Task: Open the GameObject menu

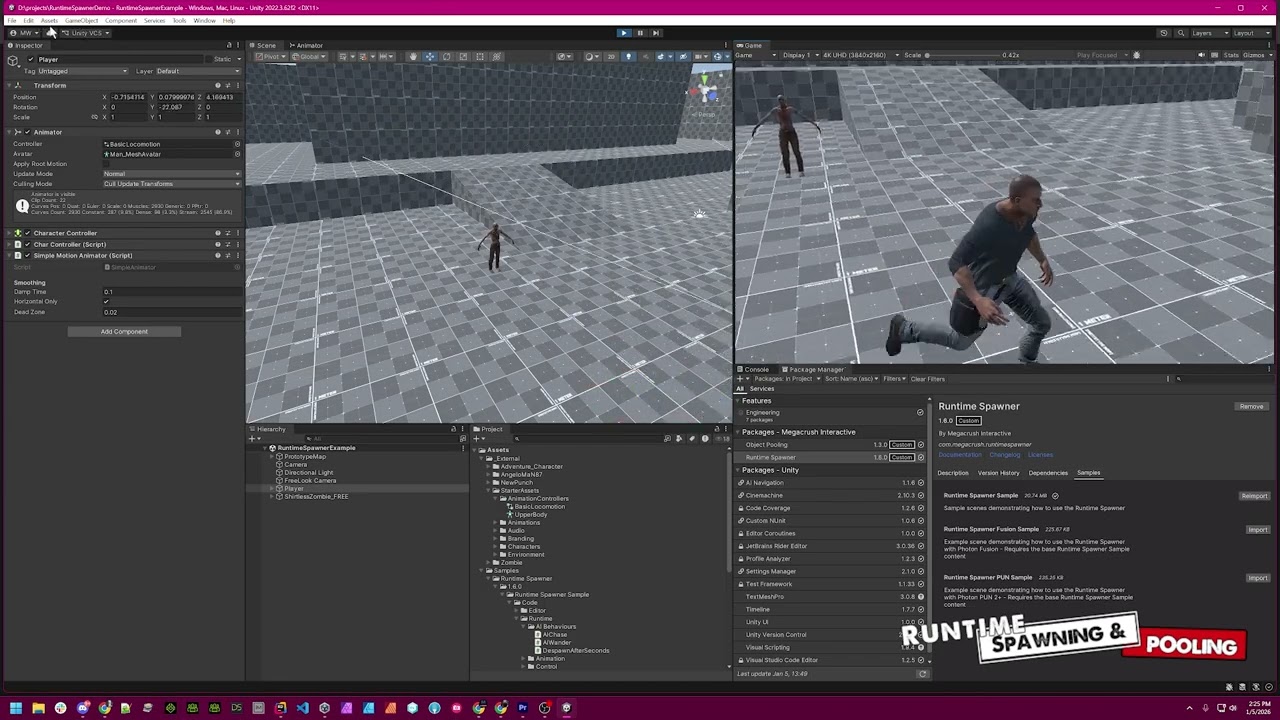Action: [x=82, y=20]
